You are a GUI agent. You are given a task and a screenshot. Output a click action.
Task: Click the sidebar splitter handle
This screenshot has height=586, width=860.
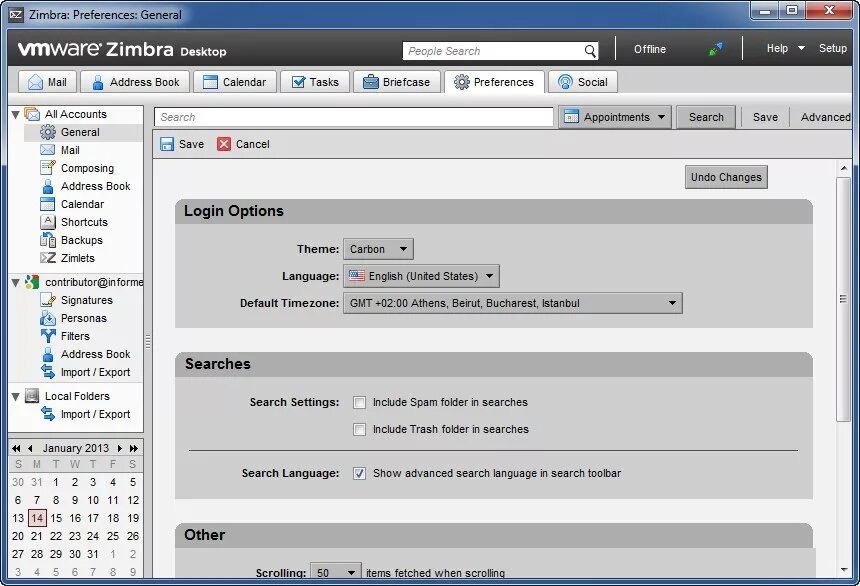[148, 341]
